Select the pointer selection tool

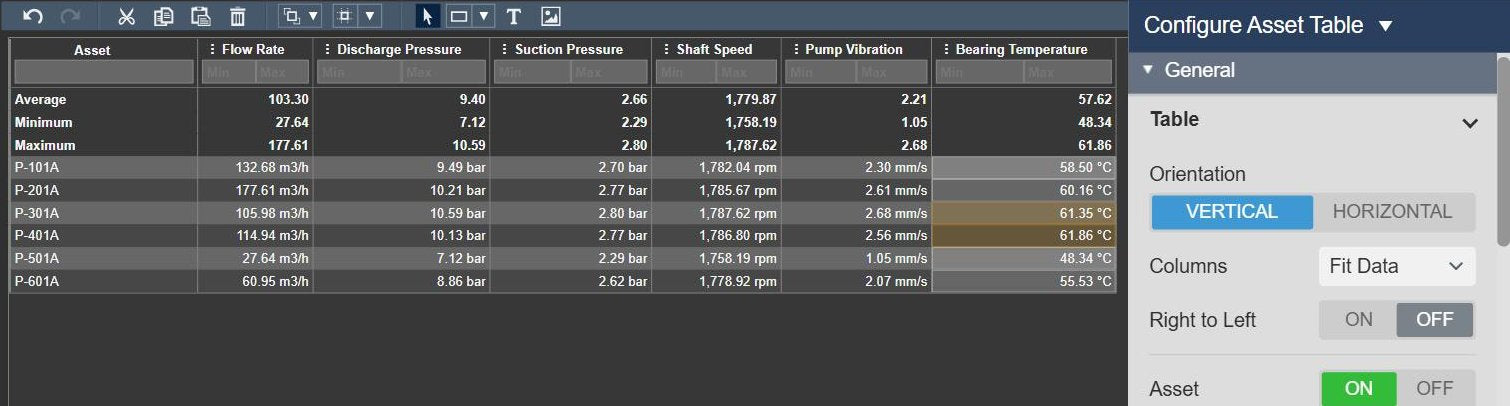tap(428, 16)
